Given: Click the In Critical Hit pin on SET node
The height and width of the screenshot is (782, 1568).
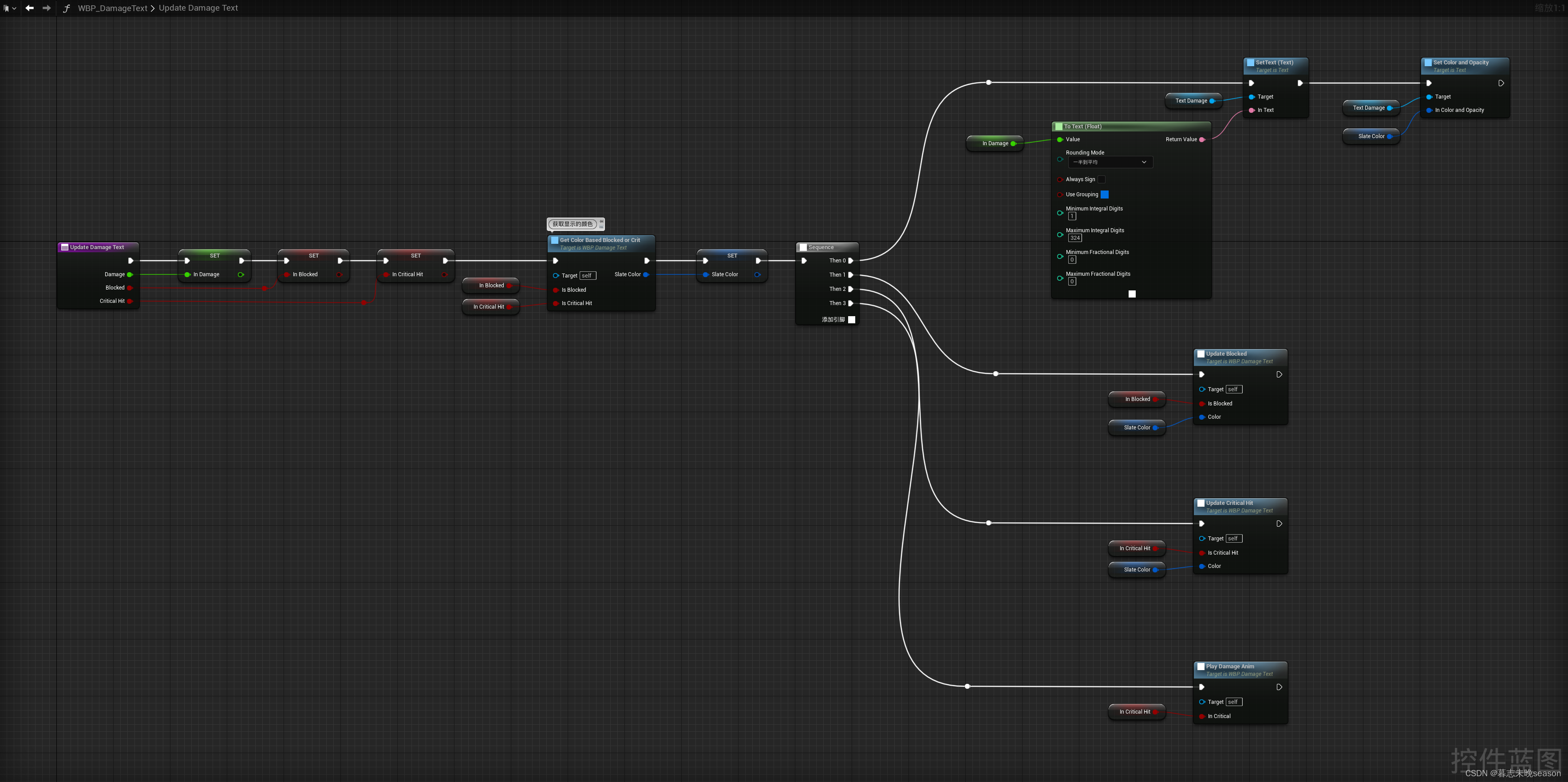Looking at the screenshot, I should point(386,275).
